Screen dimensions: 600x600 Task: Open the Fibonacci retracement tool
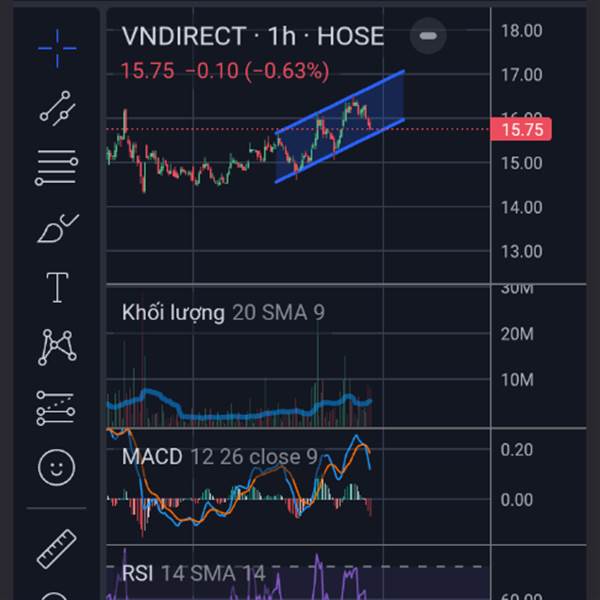pos(57,167)
